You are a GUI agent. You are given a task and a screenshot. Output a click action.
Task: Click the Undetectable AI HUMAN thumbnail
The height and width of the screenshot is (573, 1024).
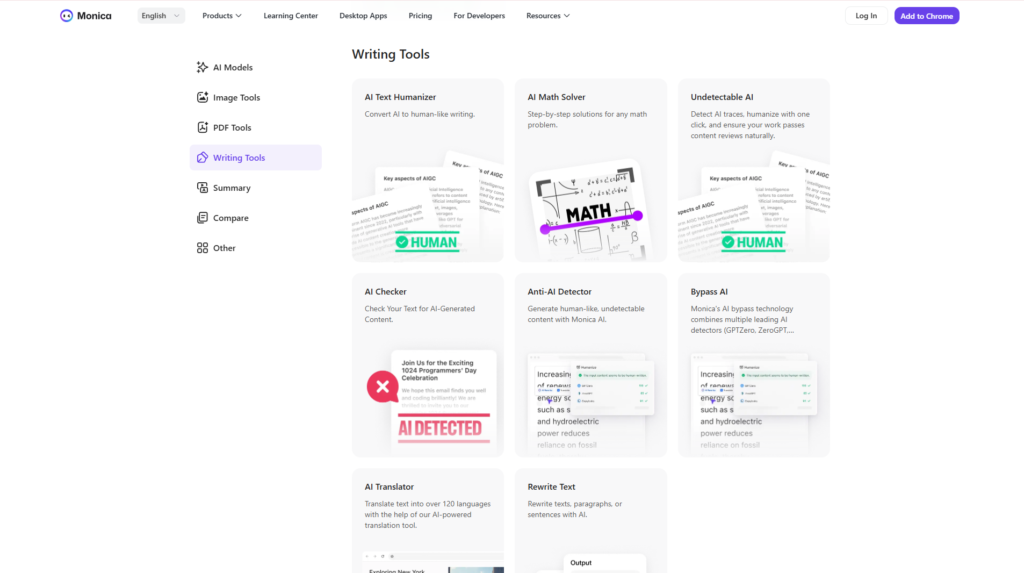(754, 205)
